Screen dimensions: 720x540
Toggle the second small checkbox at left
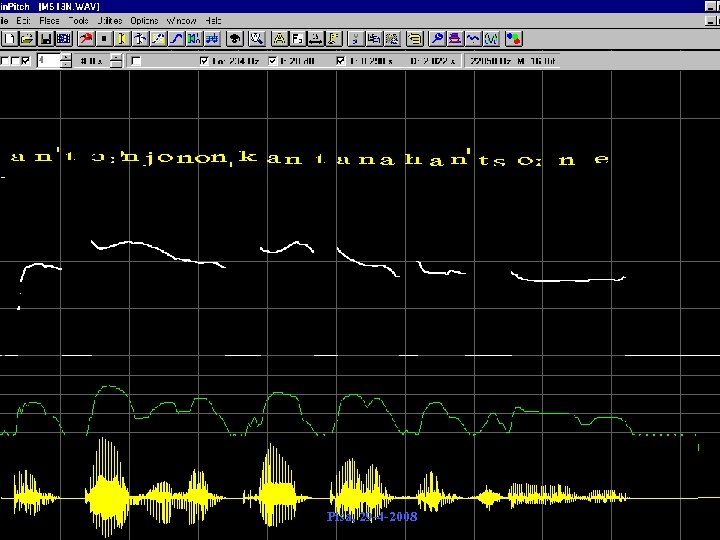pos(16,61)
